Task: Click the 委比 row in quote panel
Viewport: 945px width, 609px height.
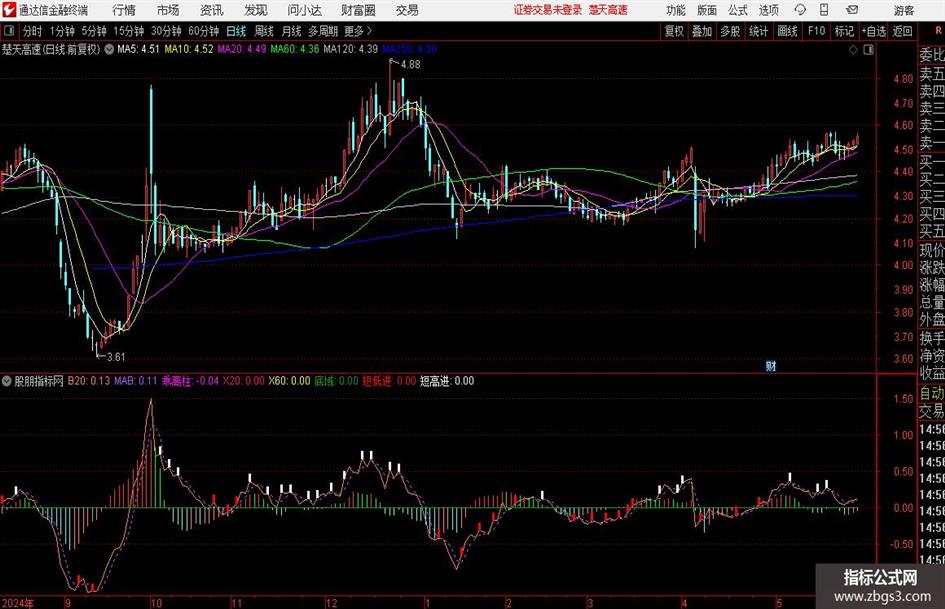Action: (x=932, y=55)
